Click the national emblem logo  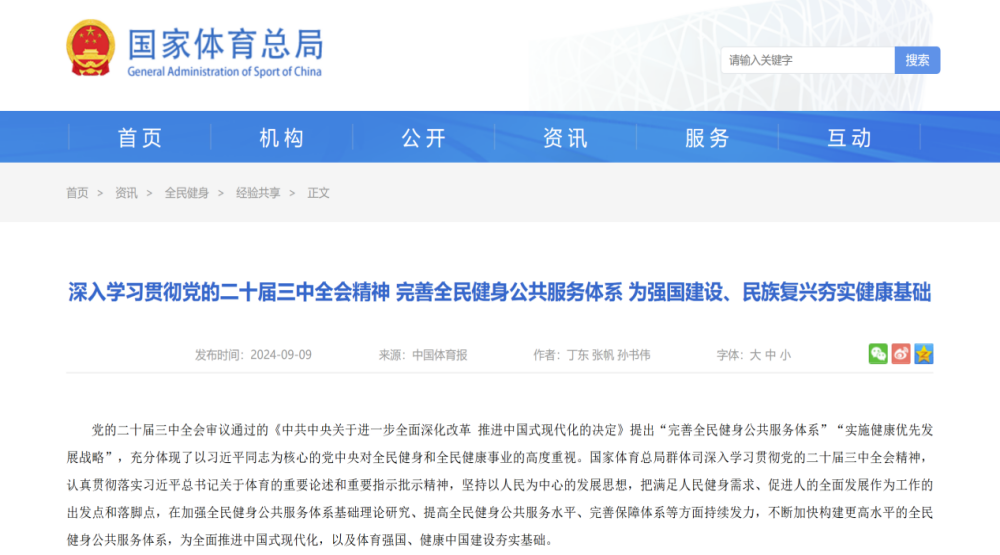pyautogui.click(x=91, y=48)
